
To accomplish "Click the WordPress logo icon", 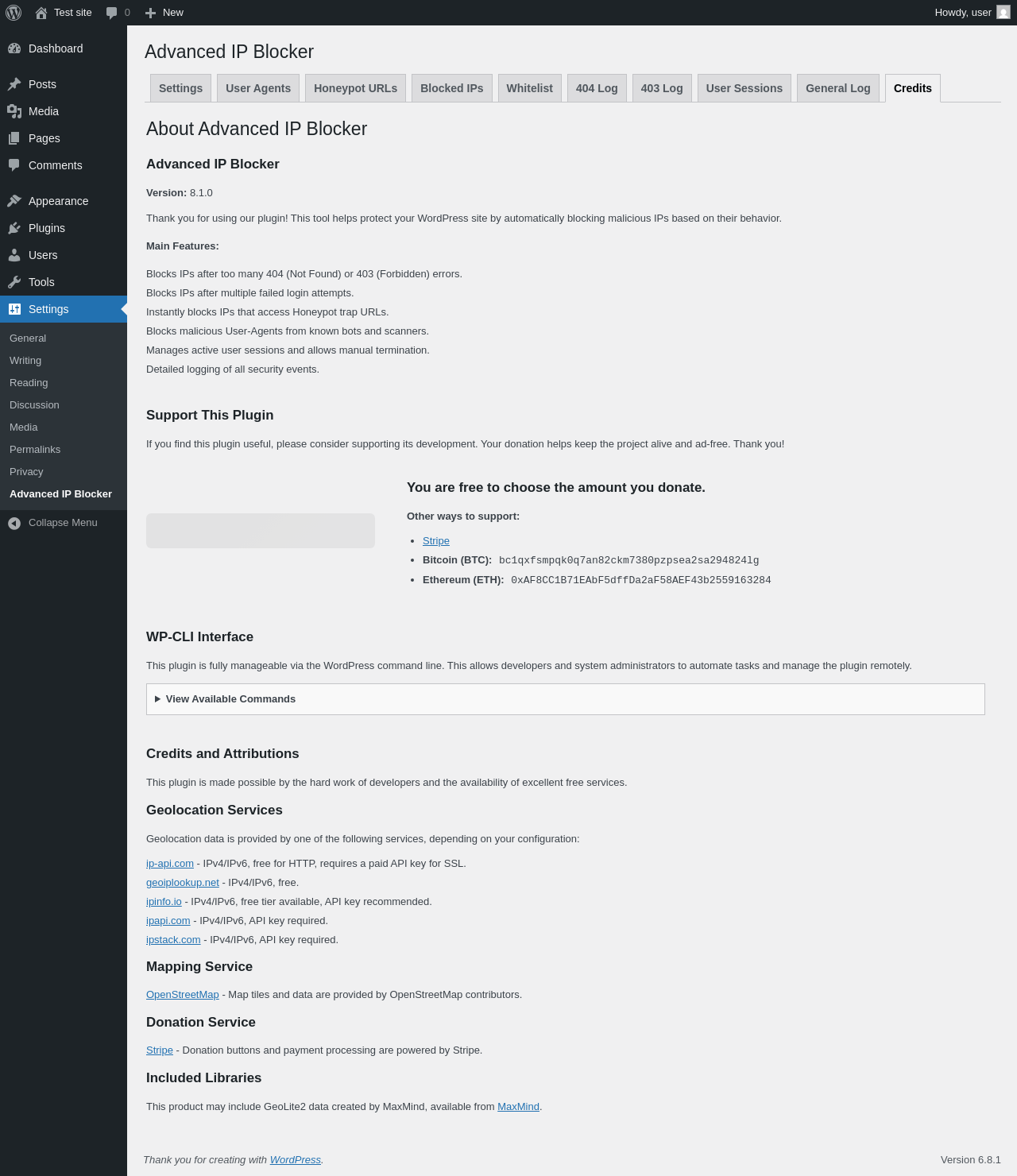I will [x=14, y=13].
